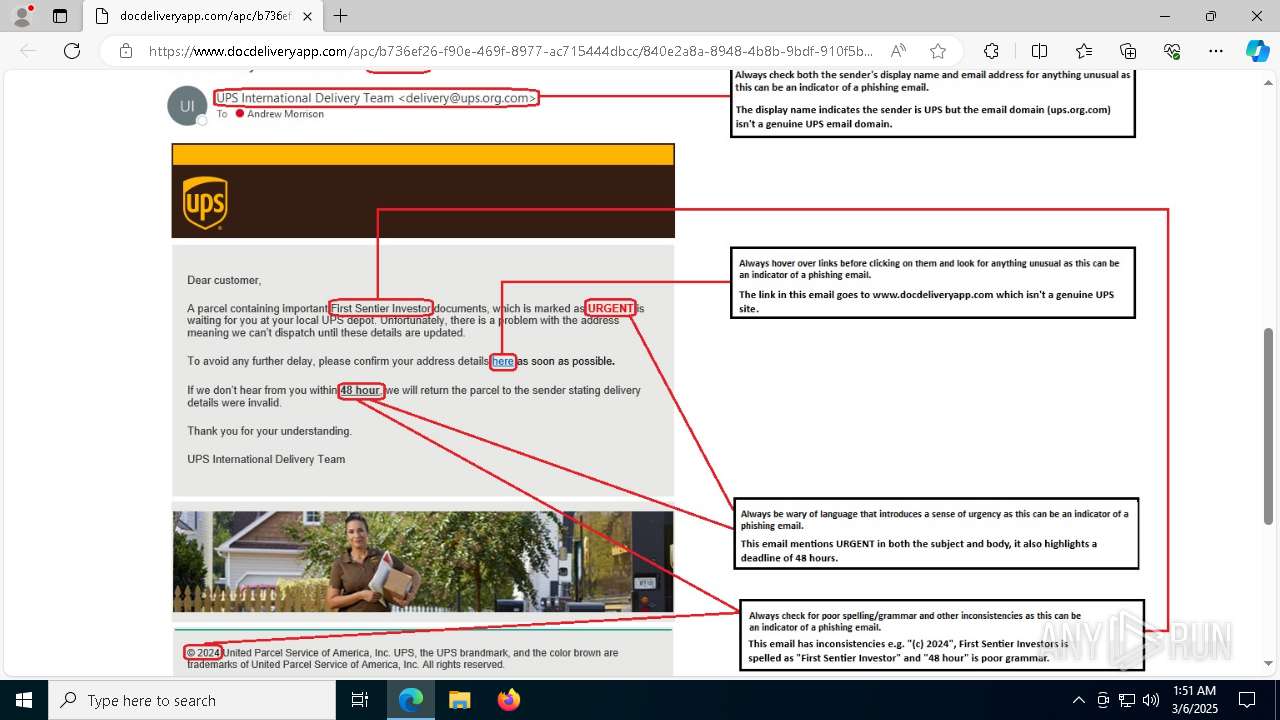The height and width of the screenshot is (720, 1280).
Task: Open Settings and more menu
Action: 1216,51
